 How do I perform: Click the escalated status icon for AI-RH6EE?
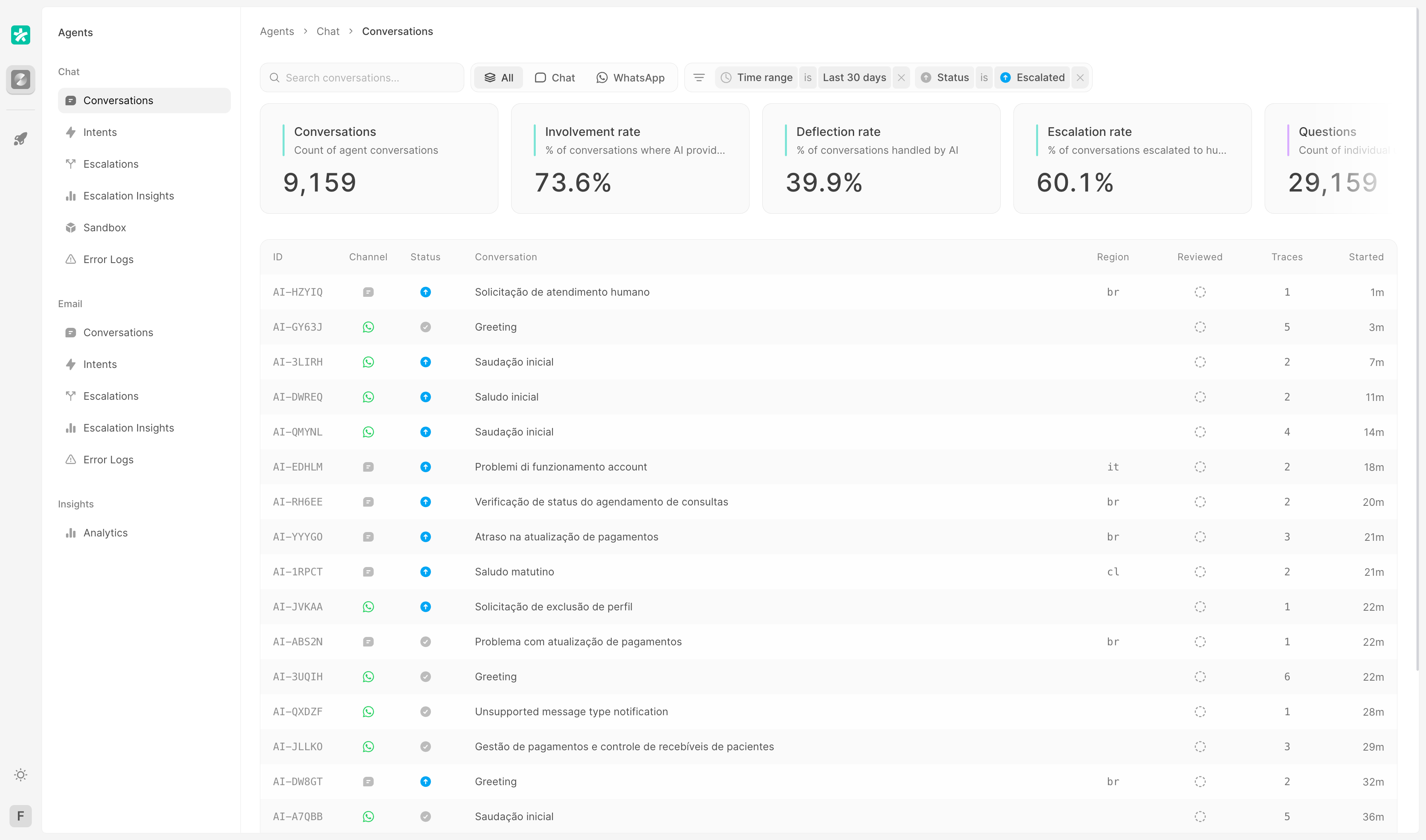[x=426, y=502]
